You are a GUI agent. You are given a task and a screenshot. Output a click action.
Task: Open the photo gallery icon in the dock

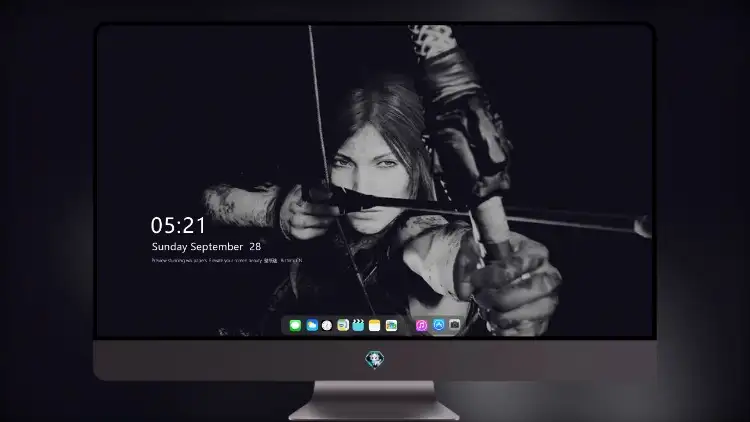pyautogui.click(x=391, y=325)
